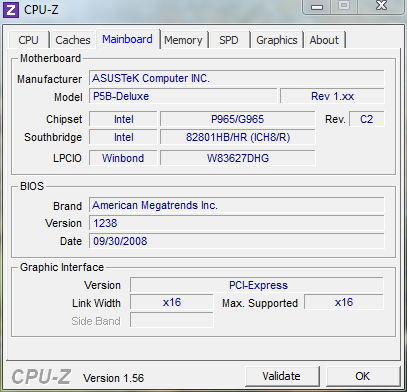Open the SPD tab
This screenshot has width=407, height=392.
(x=229, y=40)
